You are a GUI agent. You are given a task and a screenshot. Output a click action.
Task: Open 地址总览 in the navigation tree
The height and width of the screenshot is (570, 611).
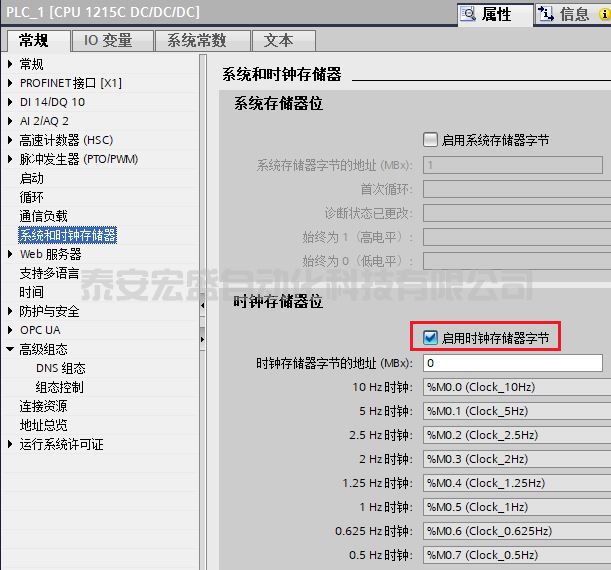pos(44,425)
